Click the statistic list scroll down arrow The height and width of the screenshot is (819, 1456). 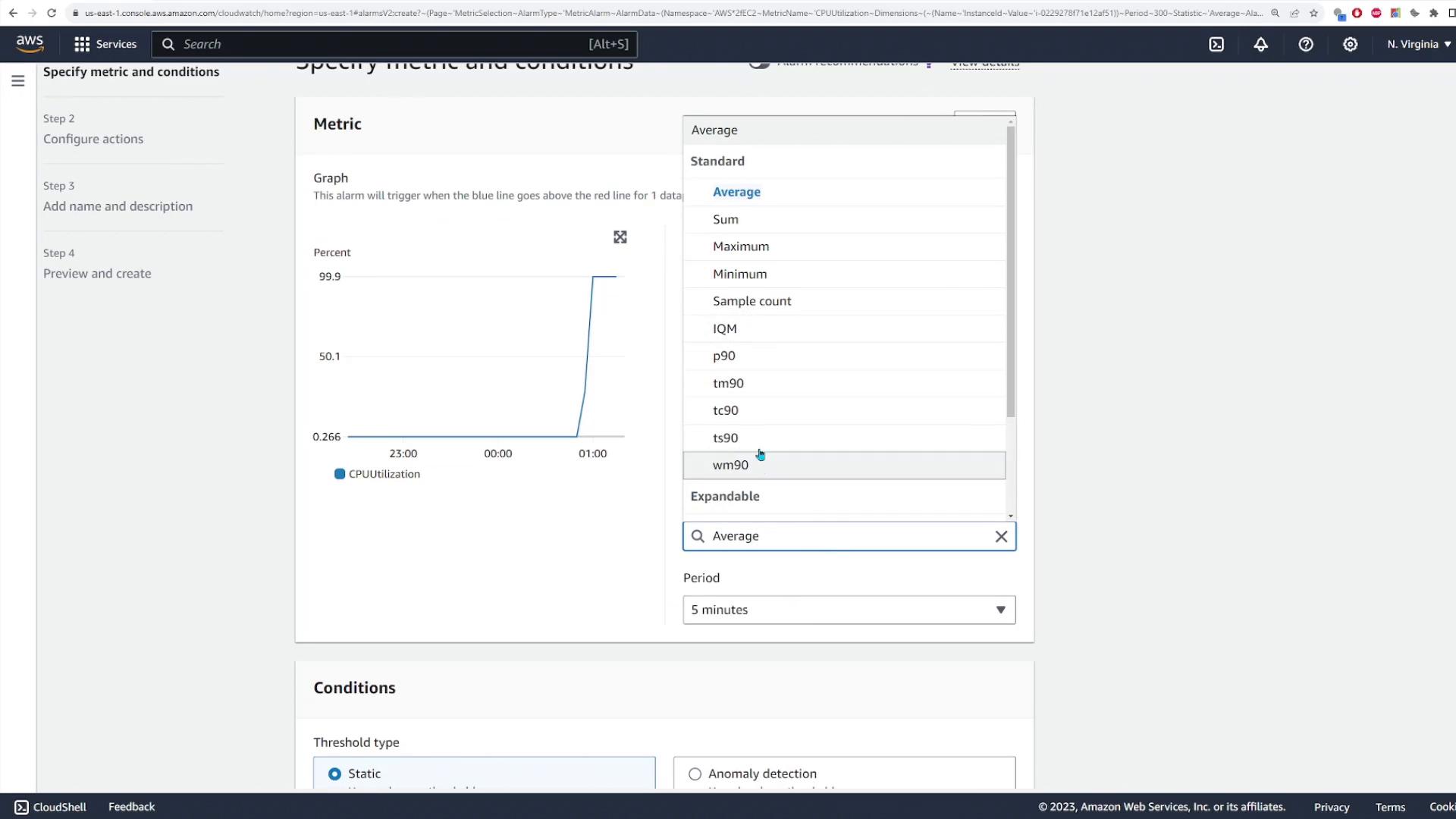coord(1011,516)
